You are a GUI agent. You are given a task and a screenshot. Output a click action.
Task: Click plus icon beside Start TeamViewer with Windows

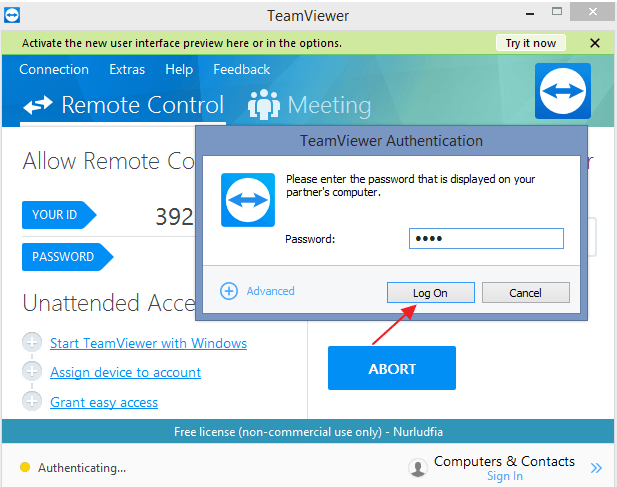(32, 342)
